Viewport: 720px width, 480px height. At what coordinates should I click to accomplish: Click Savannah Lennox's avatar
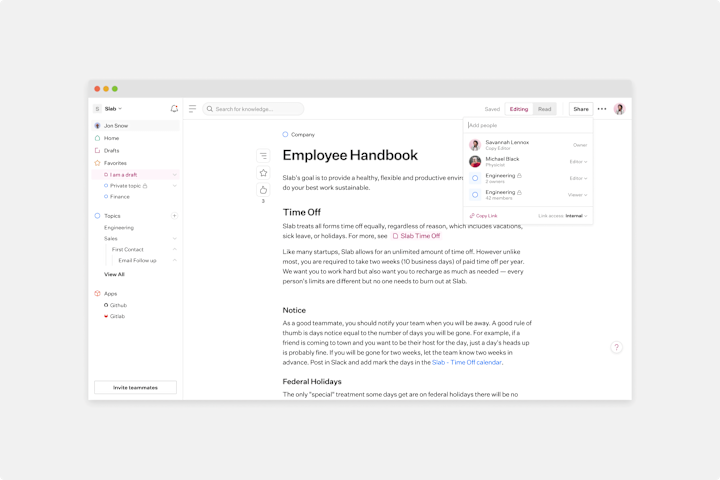pos(475,145)
